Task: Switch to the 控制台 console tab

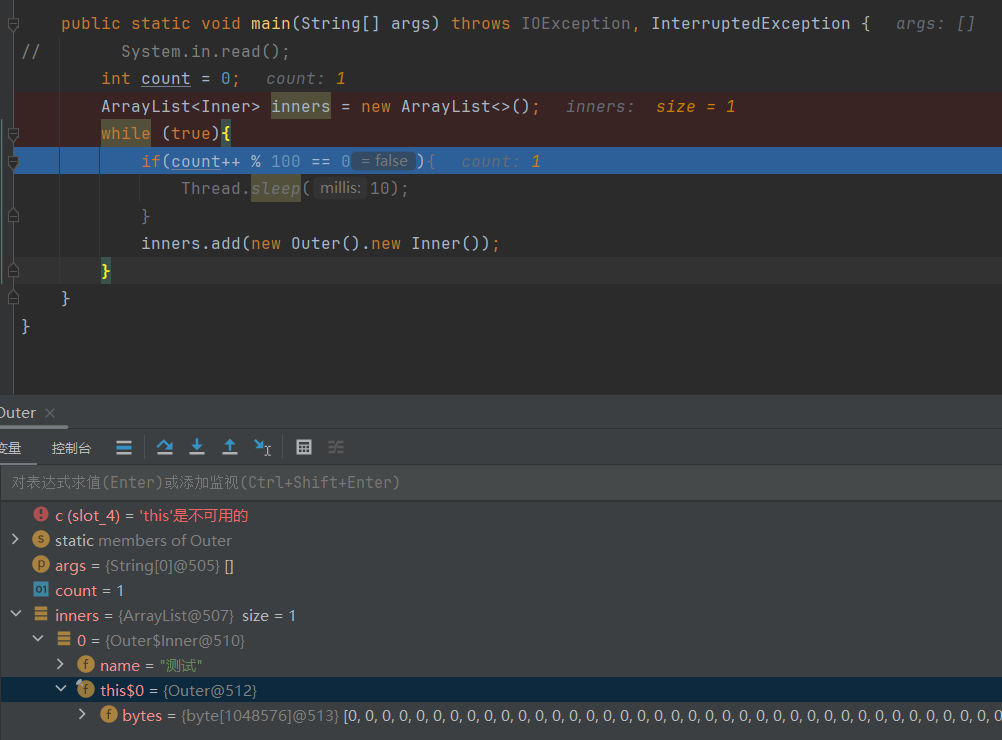Action: (x=71, y=448)
